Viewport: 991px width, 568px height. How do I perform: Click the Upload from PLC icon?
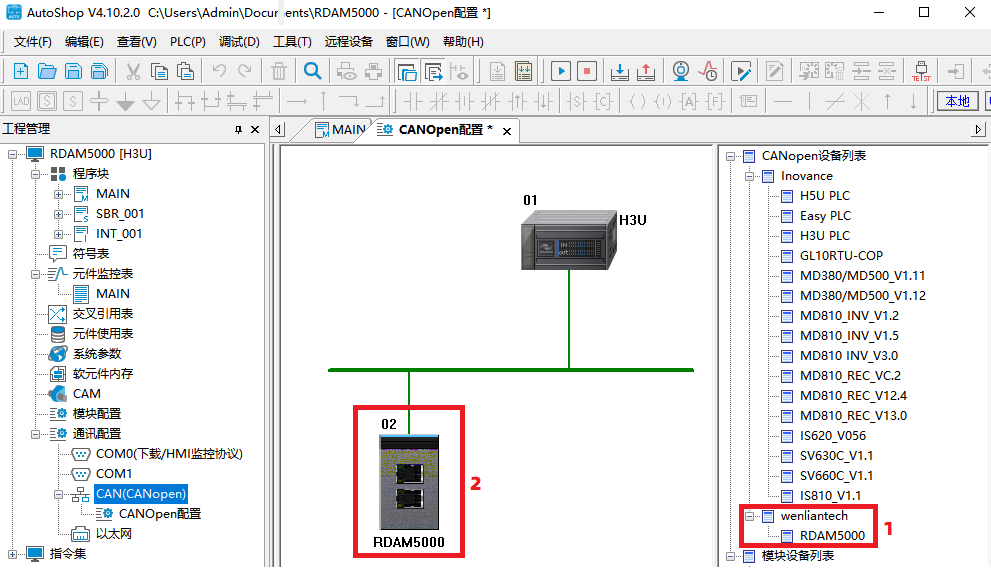point(646,71)
